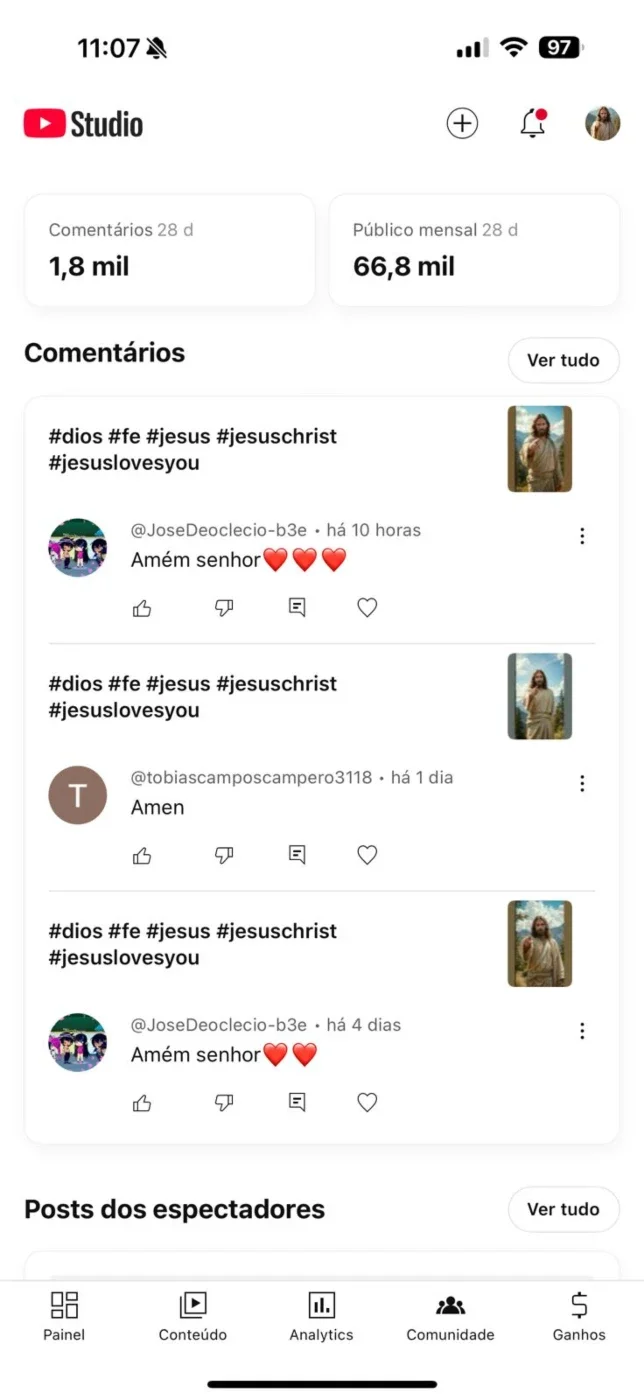
Task: Tap 'Ver tudo' next to Comentários
Action: [563, 360]
